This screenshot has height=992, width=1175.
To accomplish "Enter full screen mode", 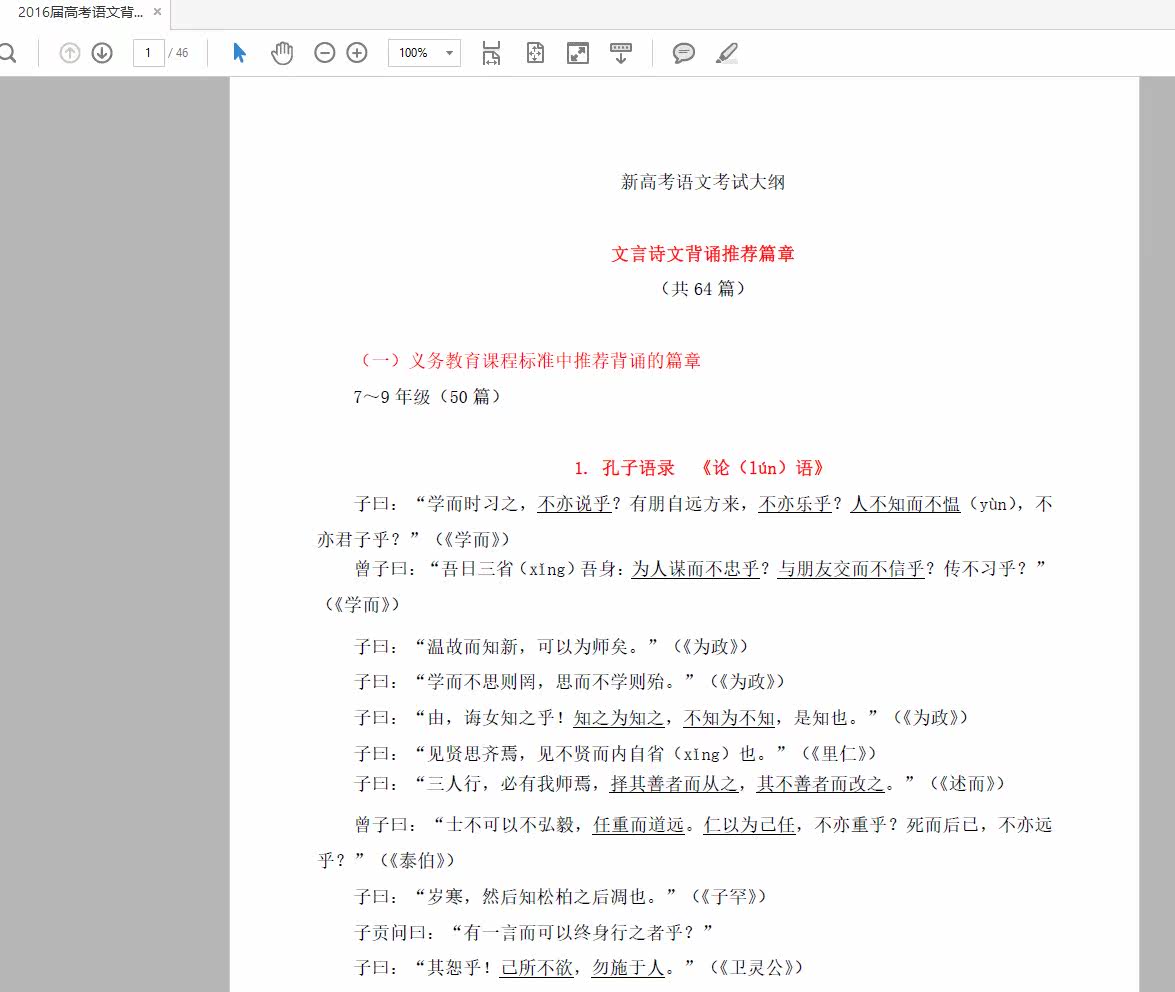I will click(x=577, y=53).
